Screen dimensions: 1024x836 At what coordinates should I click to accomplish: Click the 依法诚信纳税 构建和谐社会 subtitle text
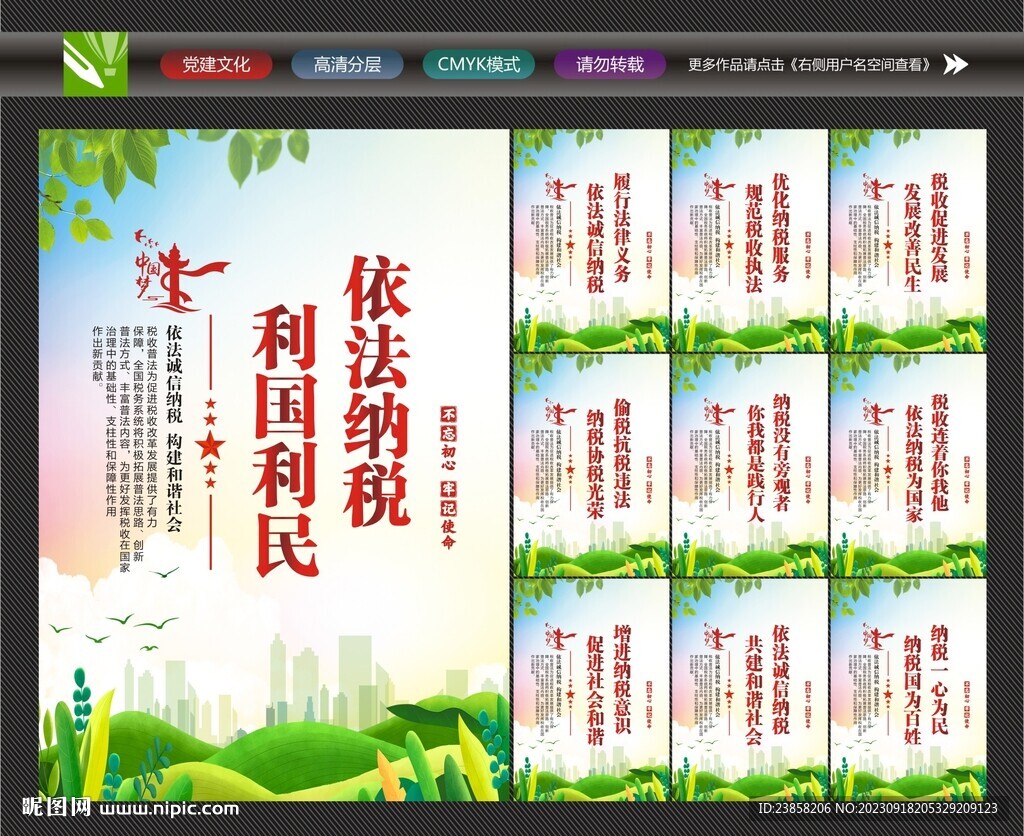point(174,428)
